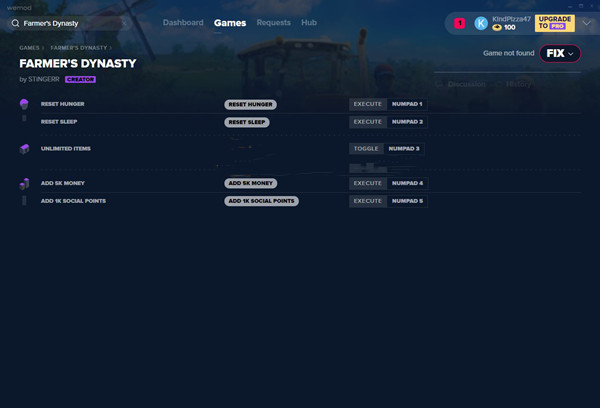Click the Reset Hunger category icon

coord(24,104)
